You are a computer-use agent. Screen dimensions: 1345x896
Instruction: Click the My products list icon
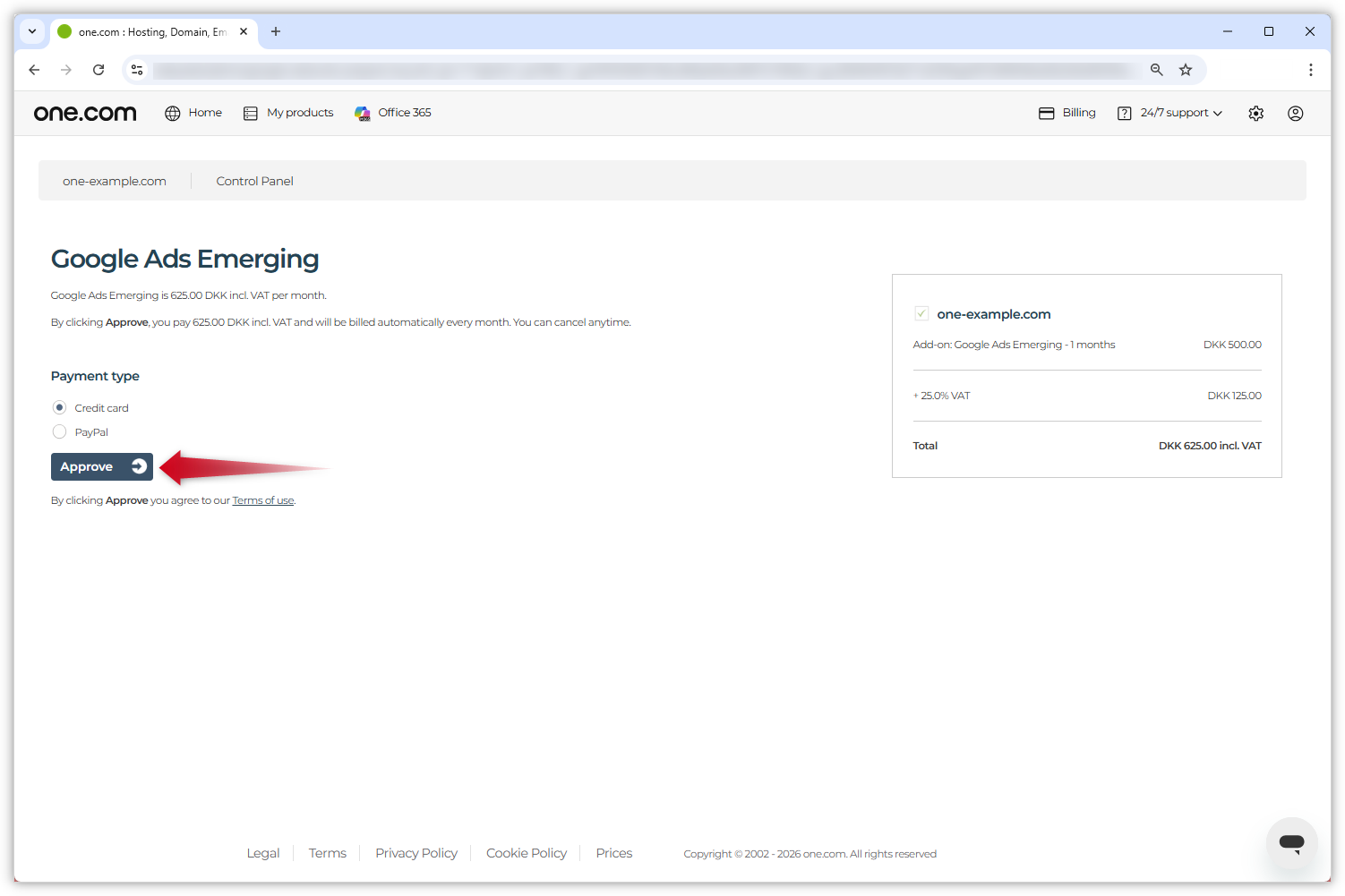coord(251,113)
